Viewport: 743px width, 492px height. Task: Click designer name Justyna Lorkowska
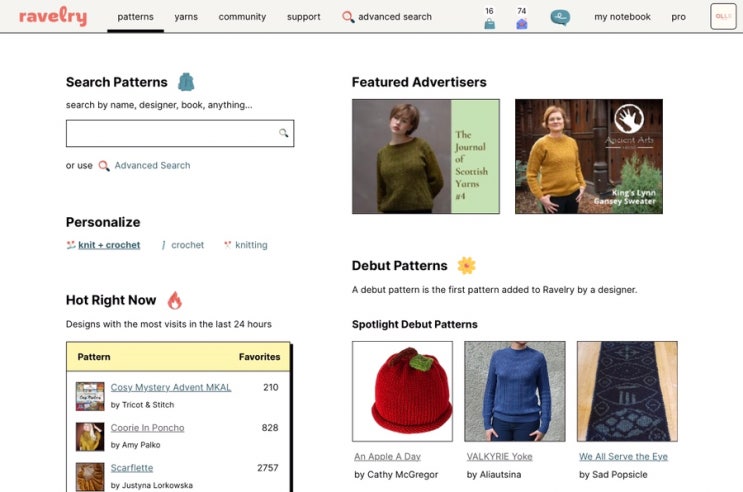157,485
